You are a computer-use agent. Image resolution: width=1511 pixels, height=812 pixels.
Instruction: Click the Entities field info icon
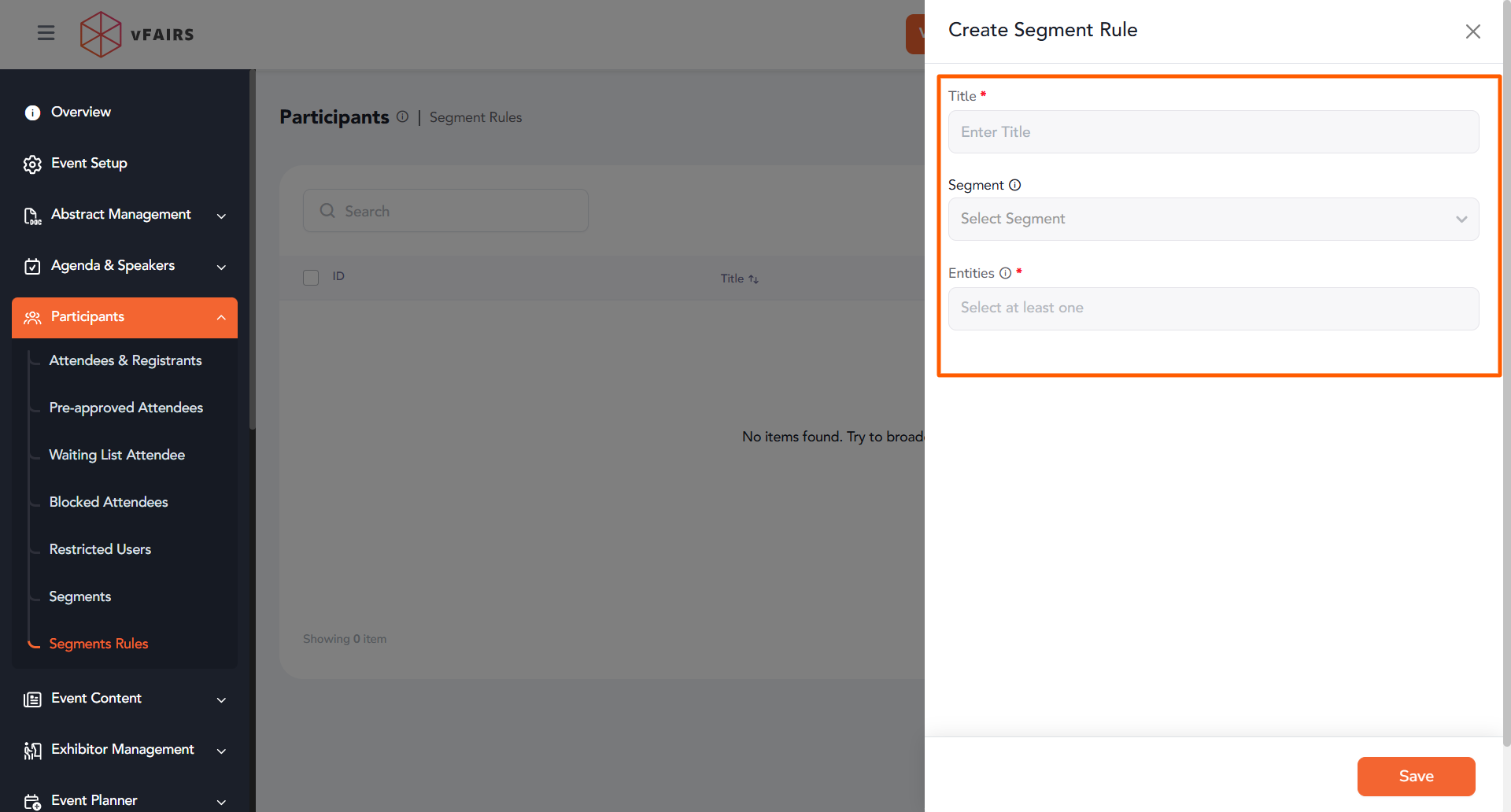(x=1005, y=273)
